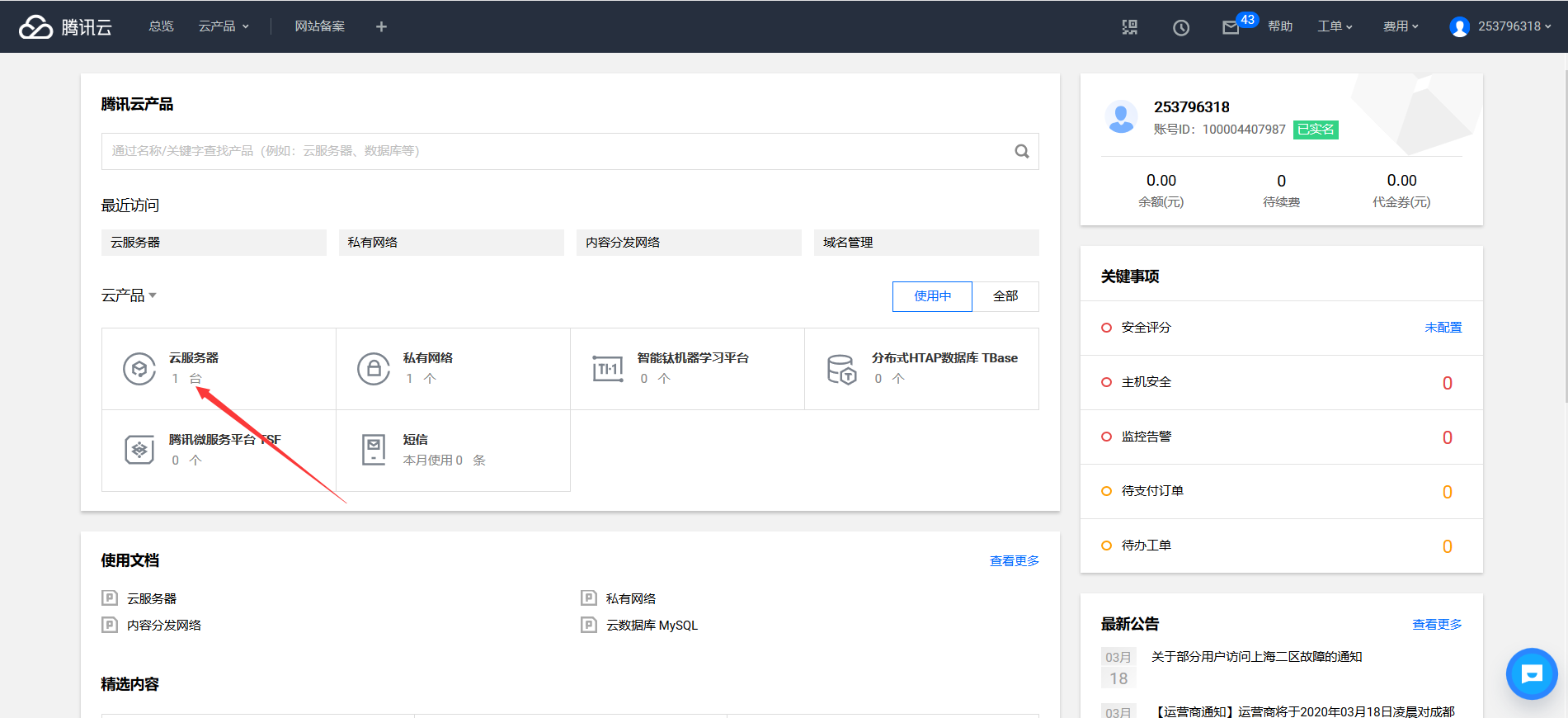1568x718 pixels.
Task: Open announcement 关于部分用户访问上海二区故障的通知
Action: pos(1256,657)
